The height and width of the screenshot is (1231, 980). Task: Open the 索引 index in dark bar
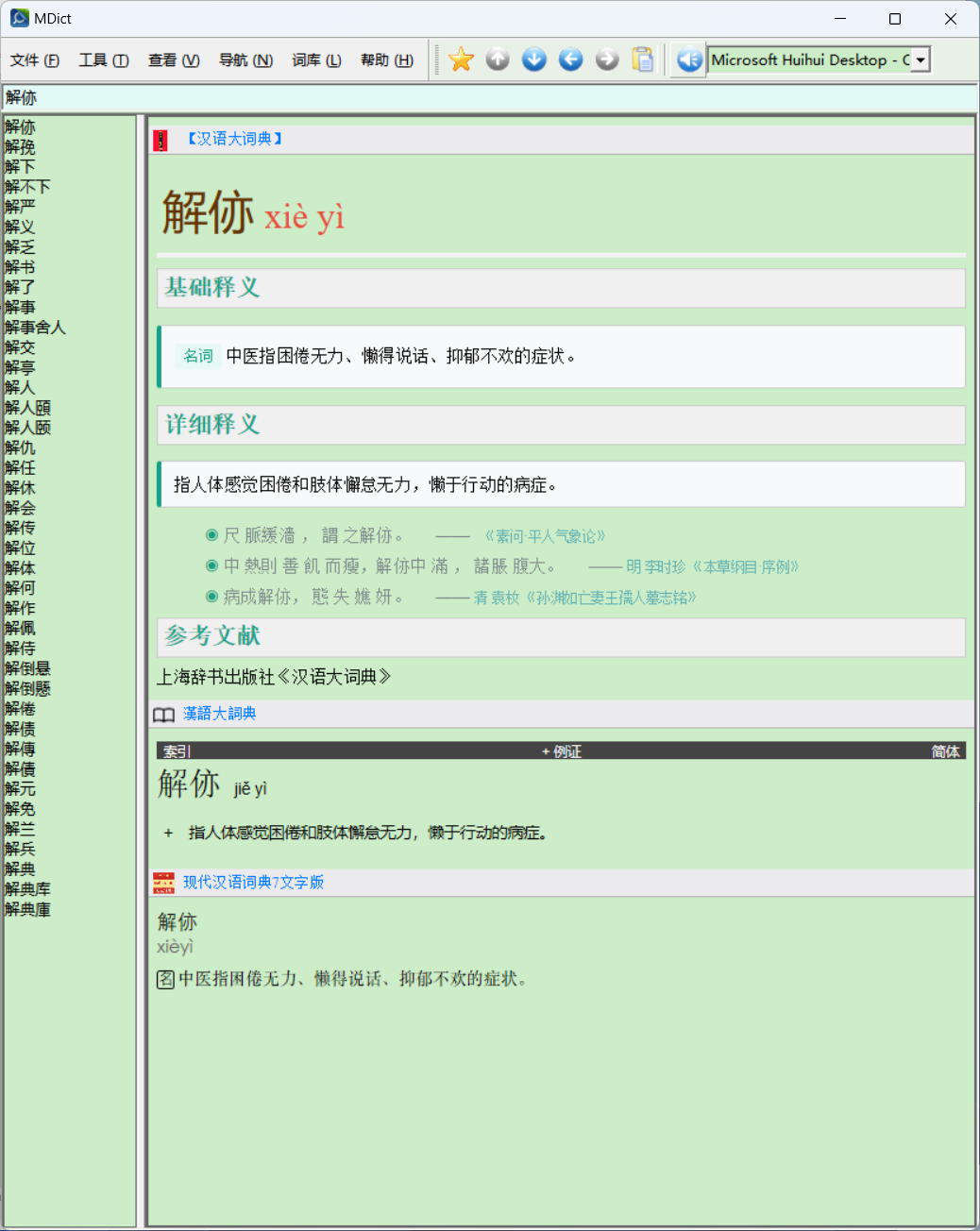177,751
